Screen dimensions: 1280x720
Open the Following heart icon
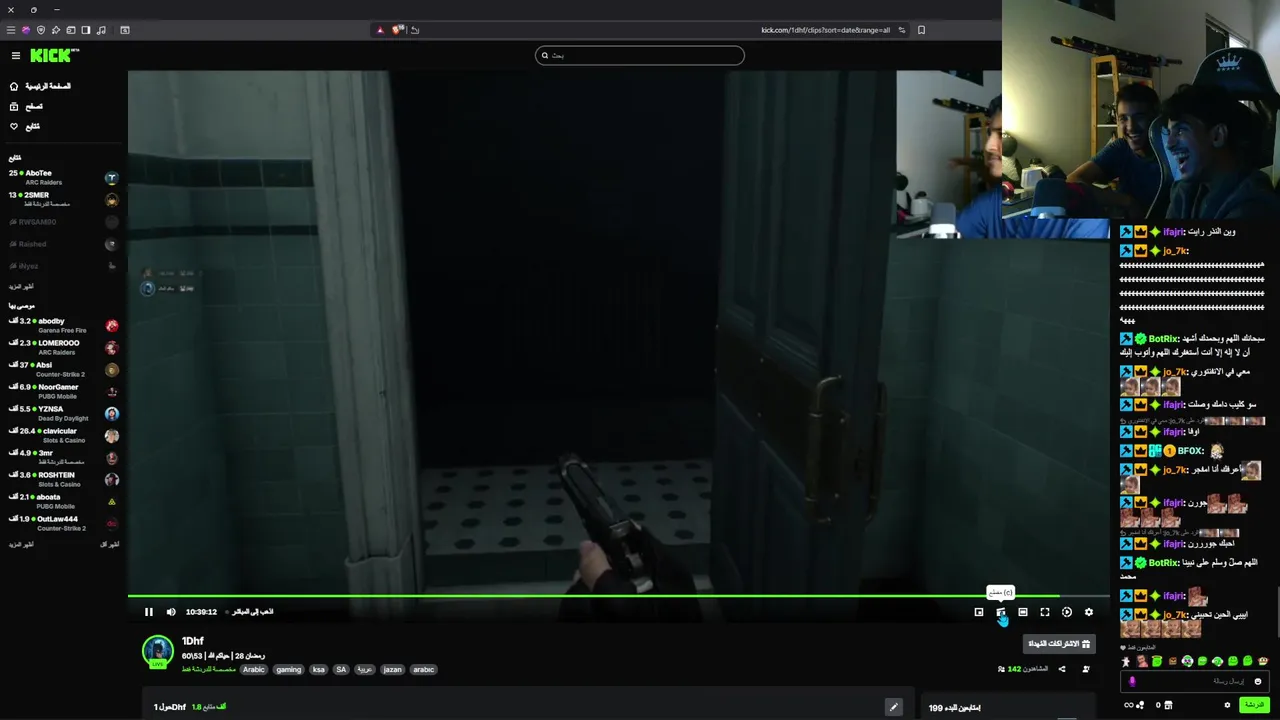pos(14,126)
